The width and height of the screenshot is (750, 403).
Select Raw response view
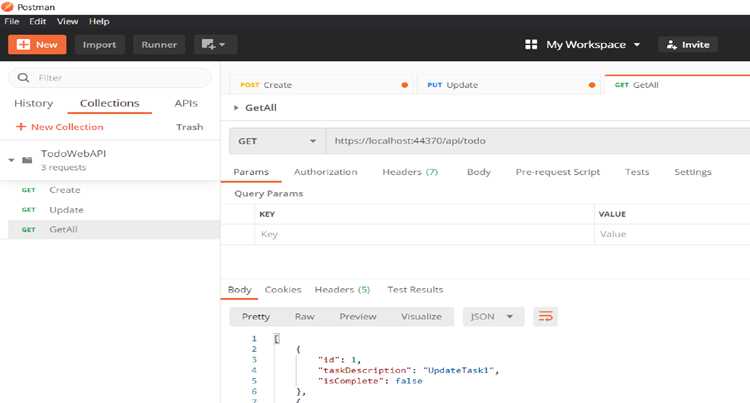tap(305, 316)
